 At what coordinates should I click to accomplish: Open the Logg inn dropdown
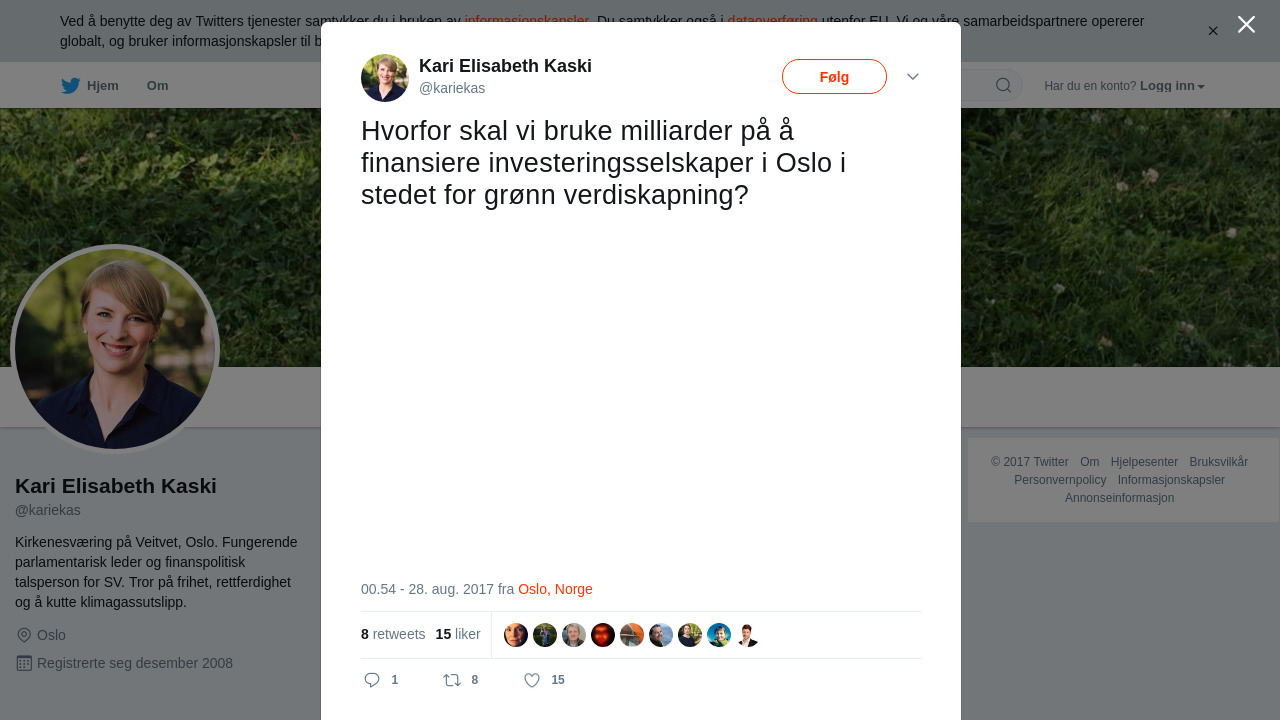pos(1172,86)
